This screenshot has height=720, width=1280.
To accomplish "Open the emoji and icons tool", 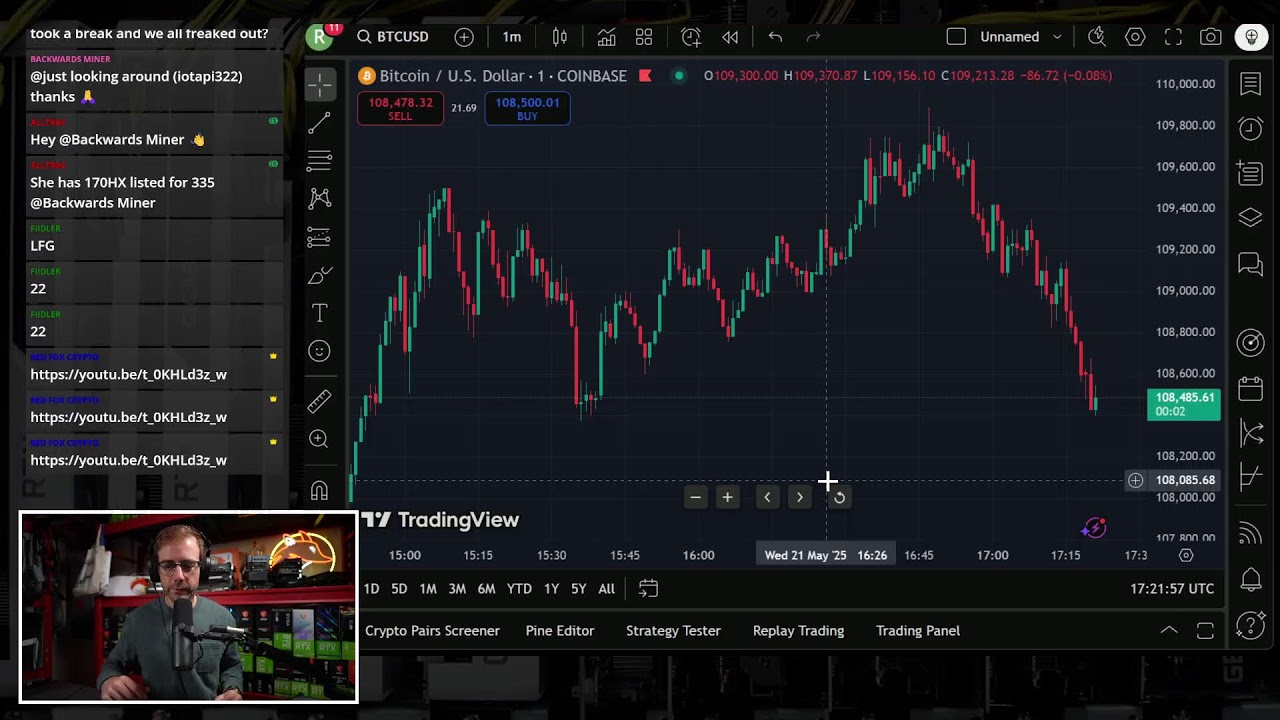I will [319, 351].
